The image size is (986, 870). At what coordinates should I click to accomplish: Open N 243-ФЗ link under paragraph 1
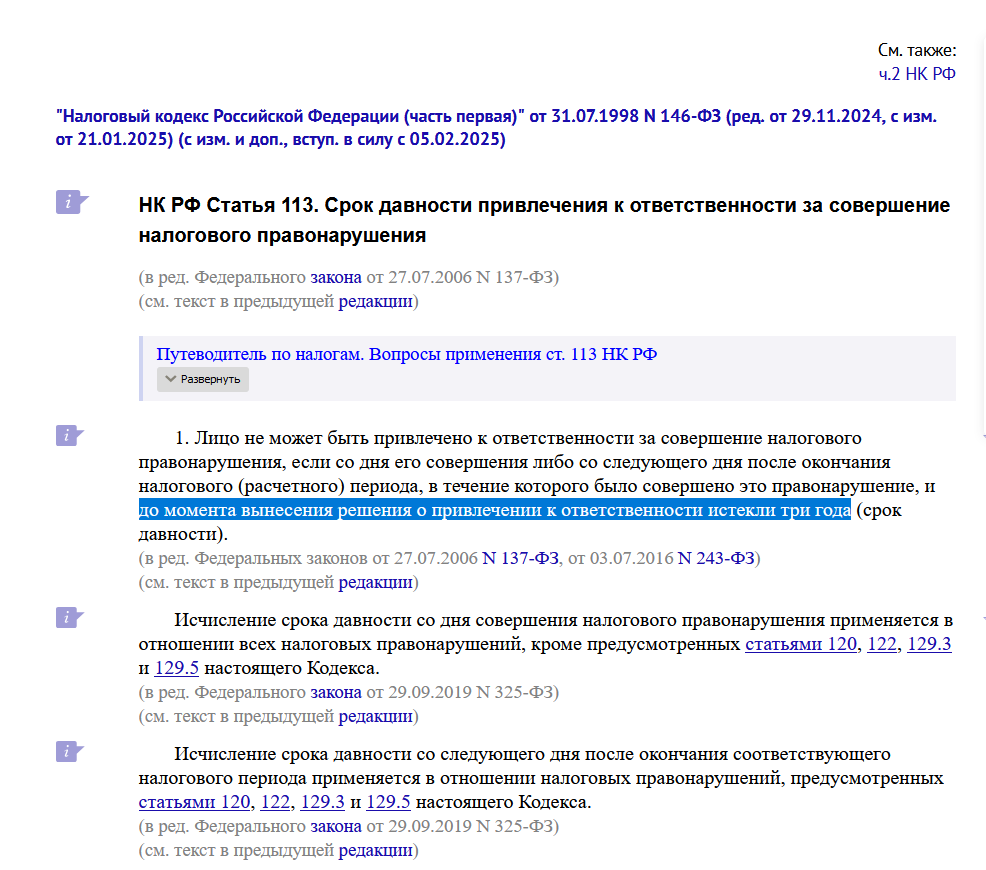[x=716, y=558]
